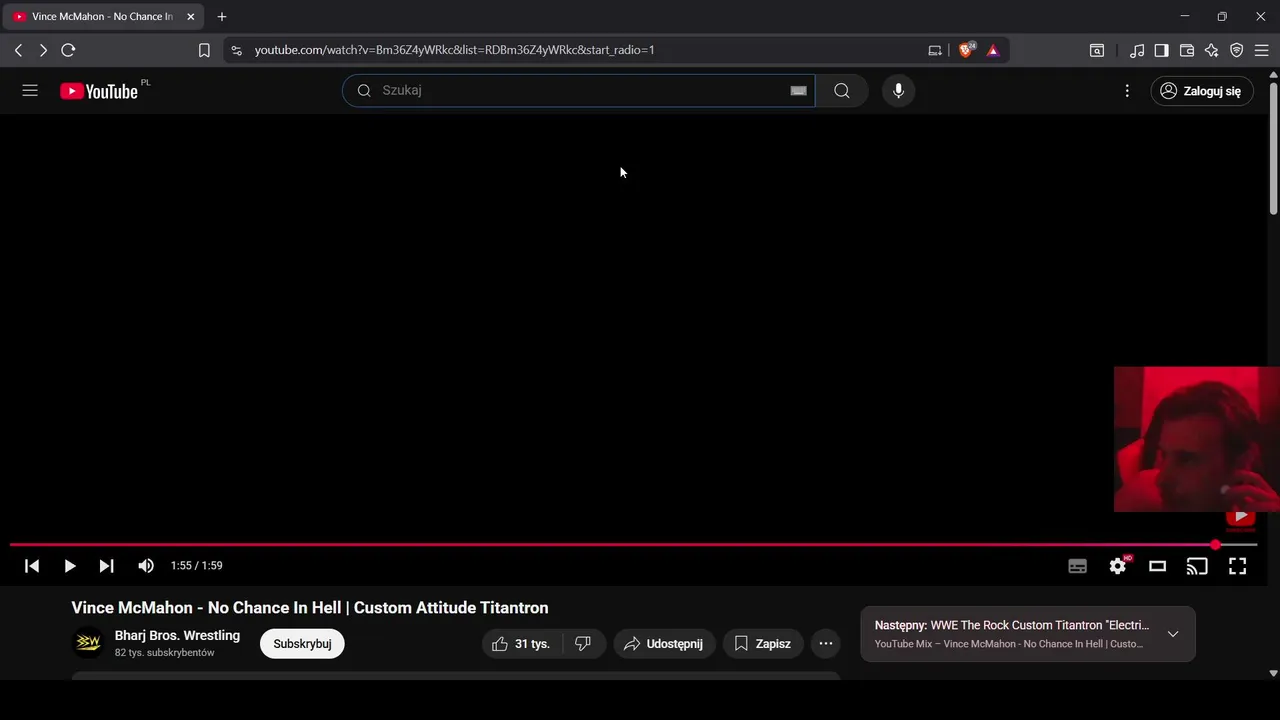Open the YouTube hamburger guide menu

coord(30,91)
